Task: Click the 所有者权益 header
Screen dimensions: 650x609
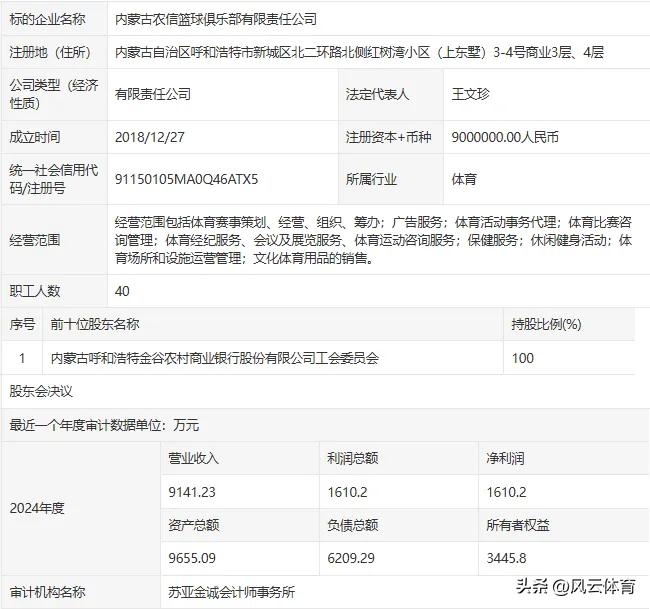Action: point(518,525)
